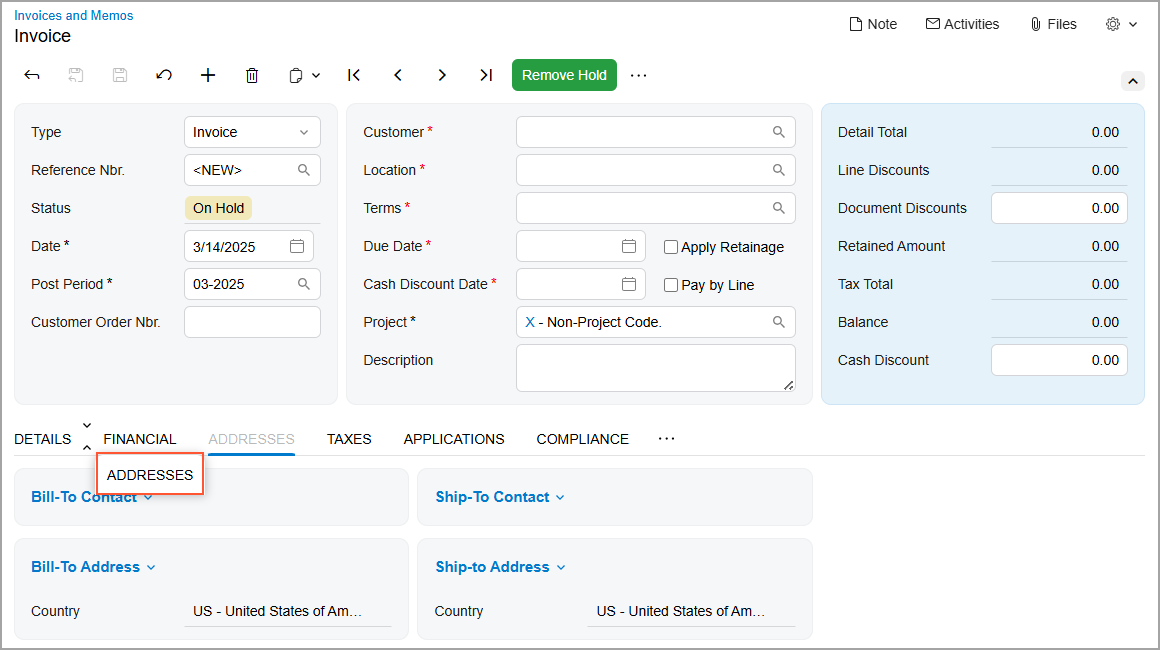The image size is (1160, 650).
Task: Collapse the Ship-To Contact section
Action: click(x=500, y=497)
